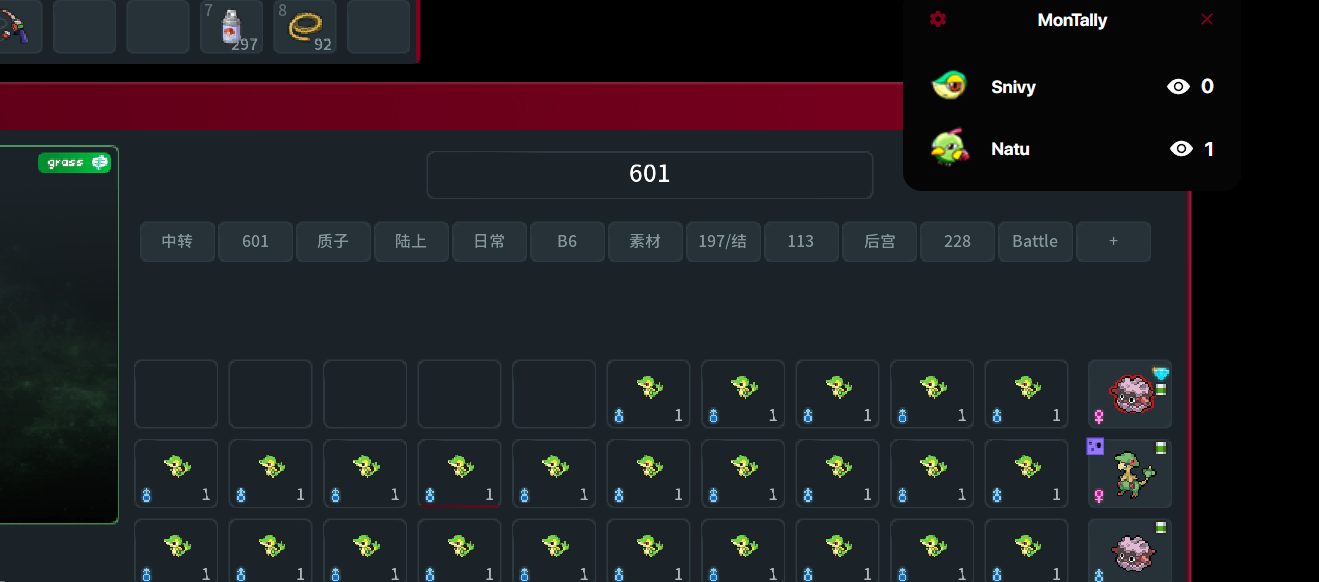
Task: Select party Whimsicott with the diamond icon
Action: point(1130,394)
